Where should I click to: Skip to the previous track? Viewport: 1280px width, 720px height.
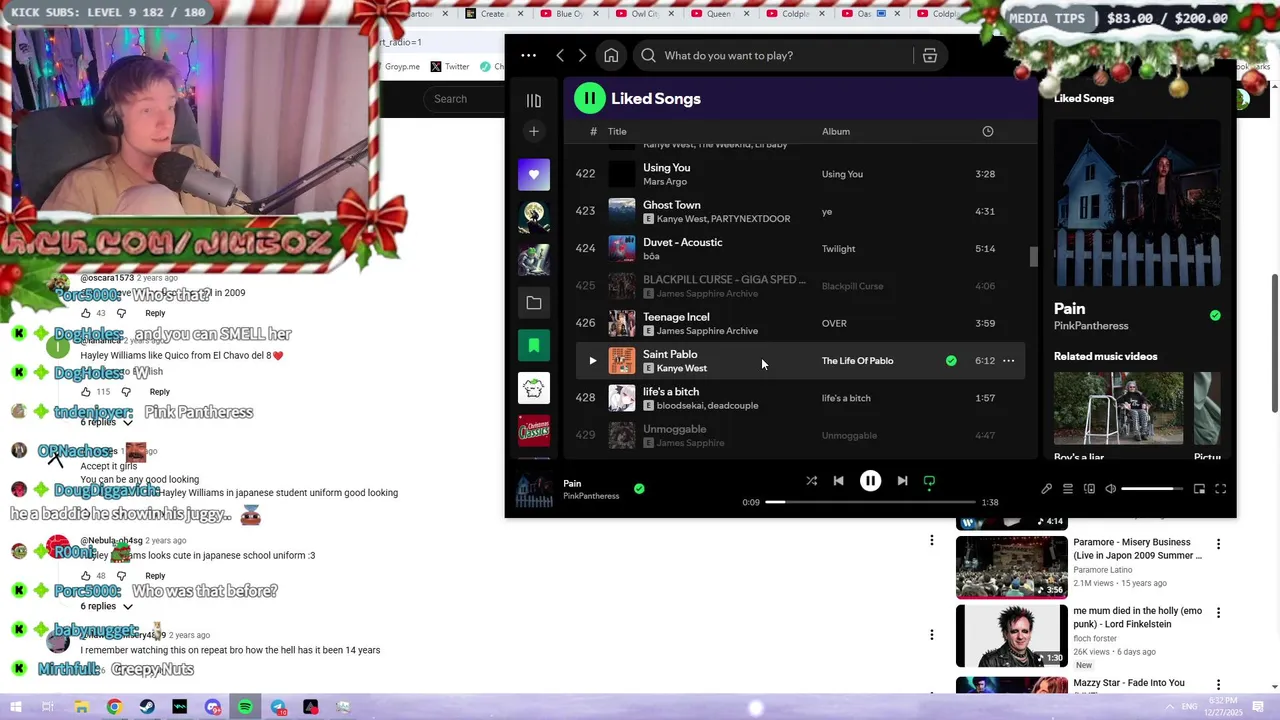838,481
